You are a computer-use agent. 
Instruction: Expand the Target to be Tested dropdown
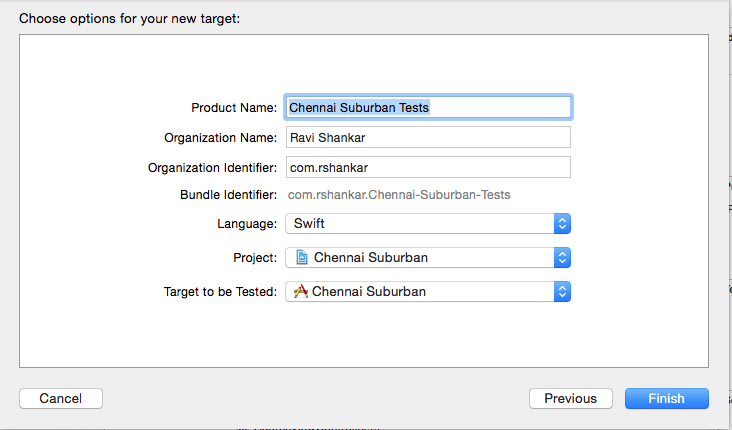[428, 292]
